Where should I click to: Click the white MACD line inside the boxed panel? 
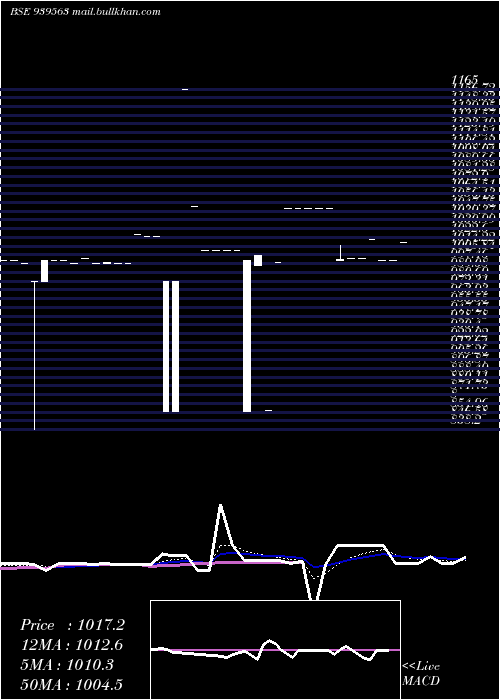click(x=269, y=641)
